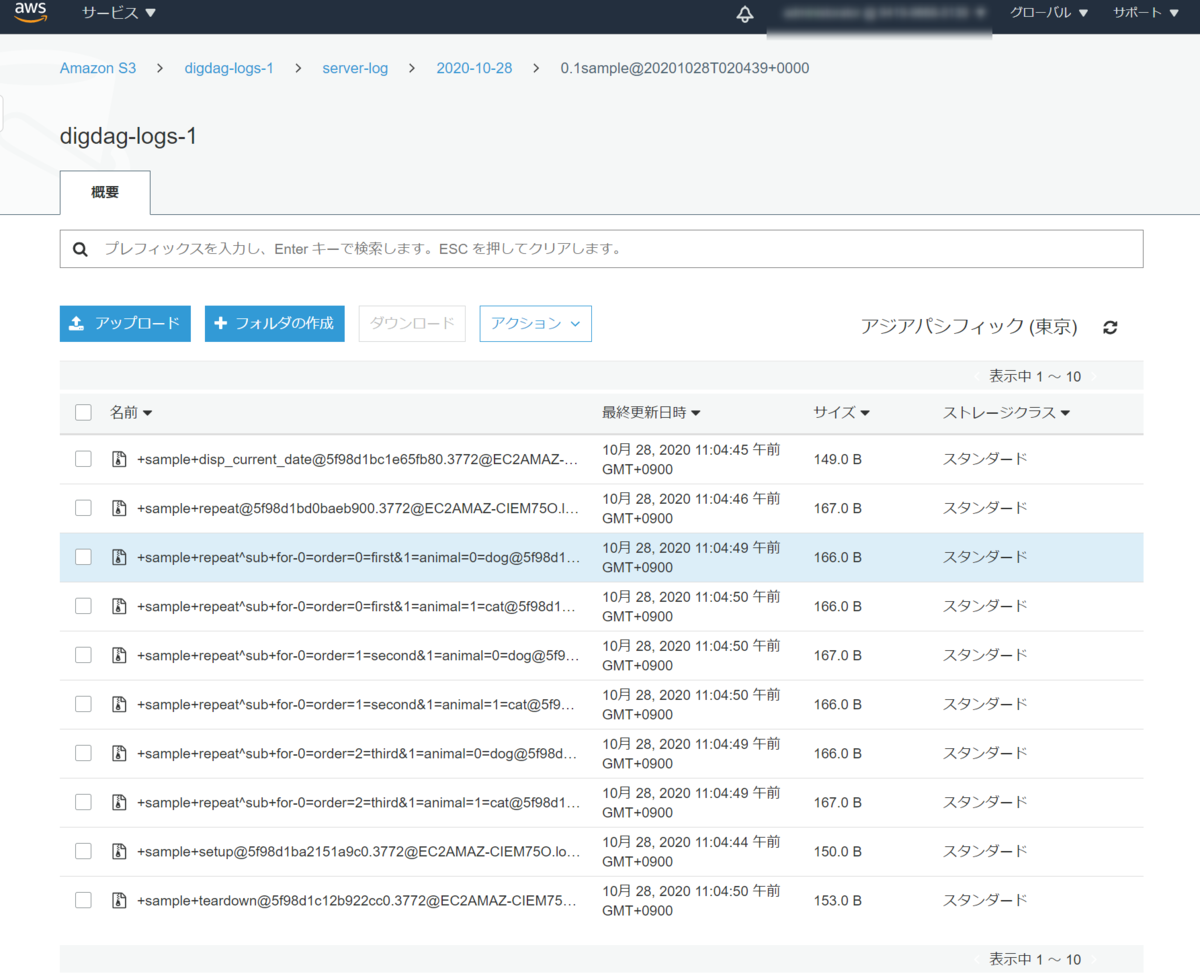Go to Amazon S3 breadcrumb

(x=98, y=68)
